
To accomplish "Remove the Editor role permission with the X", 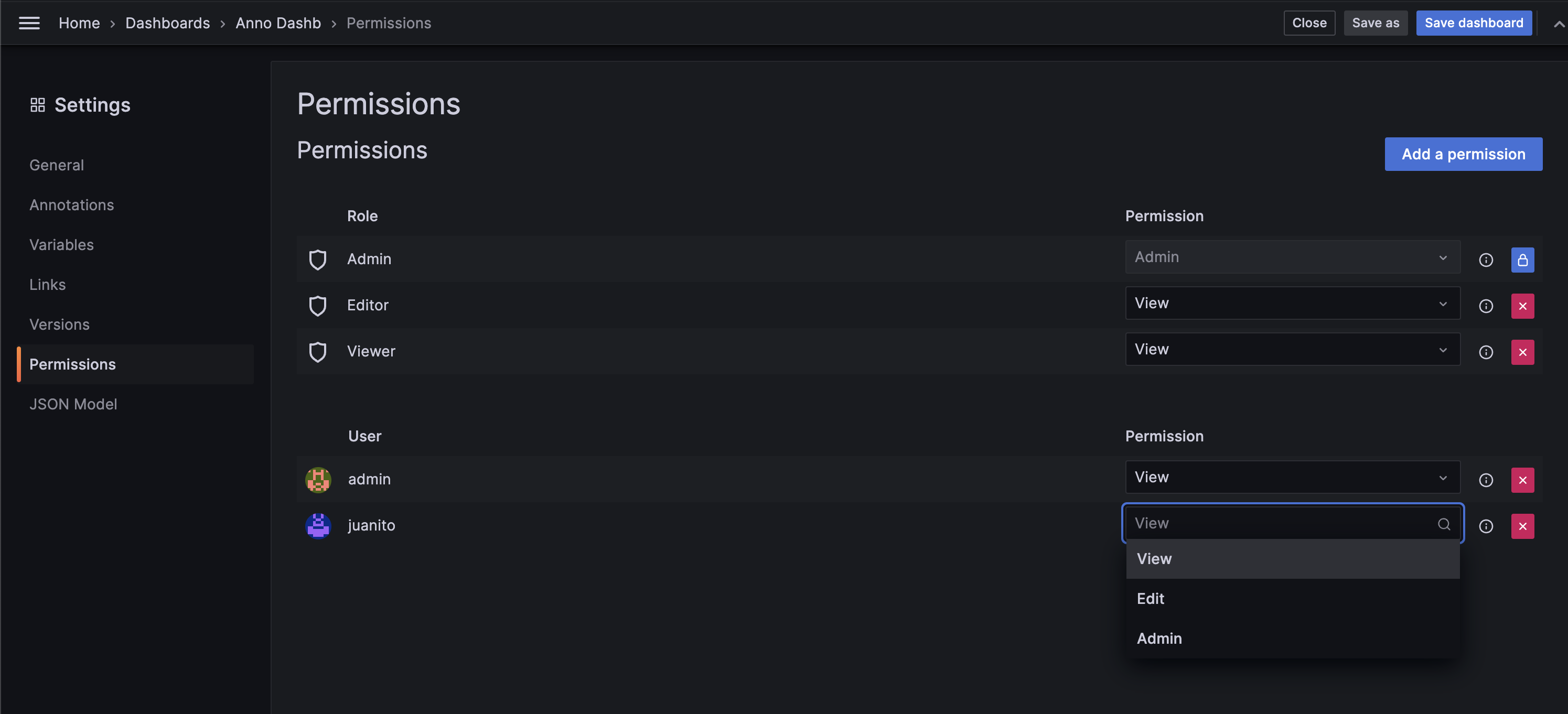I will click(1522, 306).
